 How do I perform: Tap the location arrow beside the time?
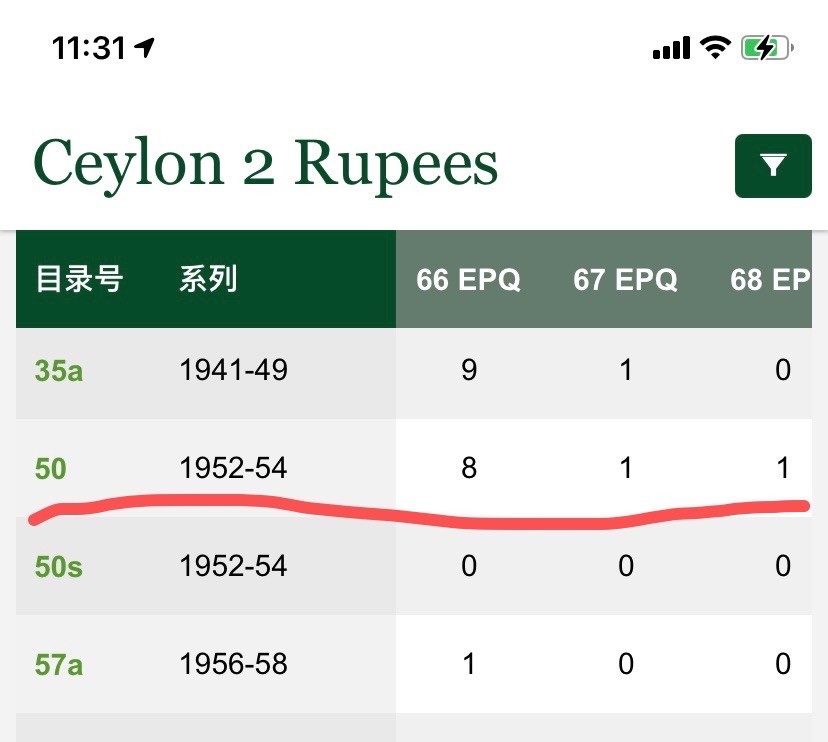coord(144,48)
